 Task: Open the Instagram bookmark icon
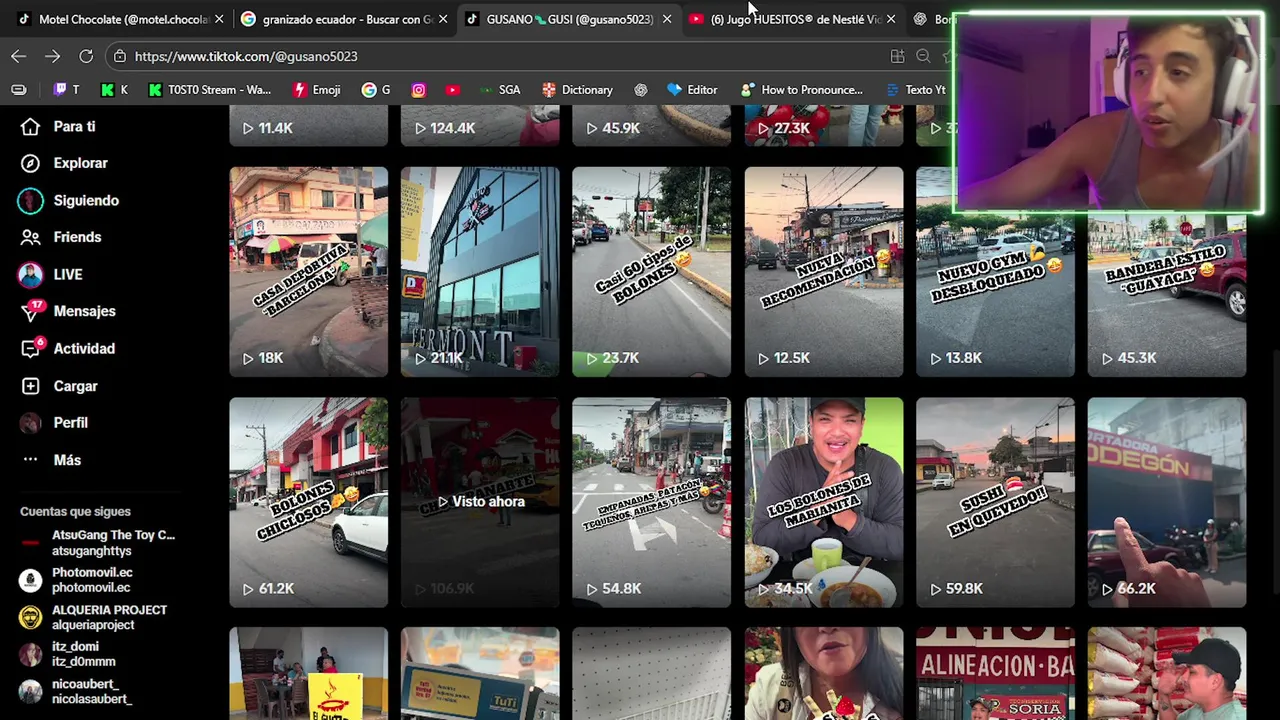click(419, 90)
